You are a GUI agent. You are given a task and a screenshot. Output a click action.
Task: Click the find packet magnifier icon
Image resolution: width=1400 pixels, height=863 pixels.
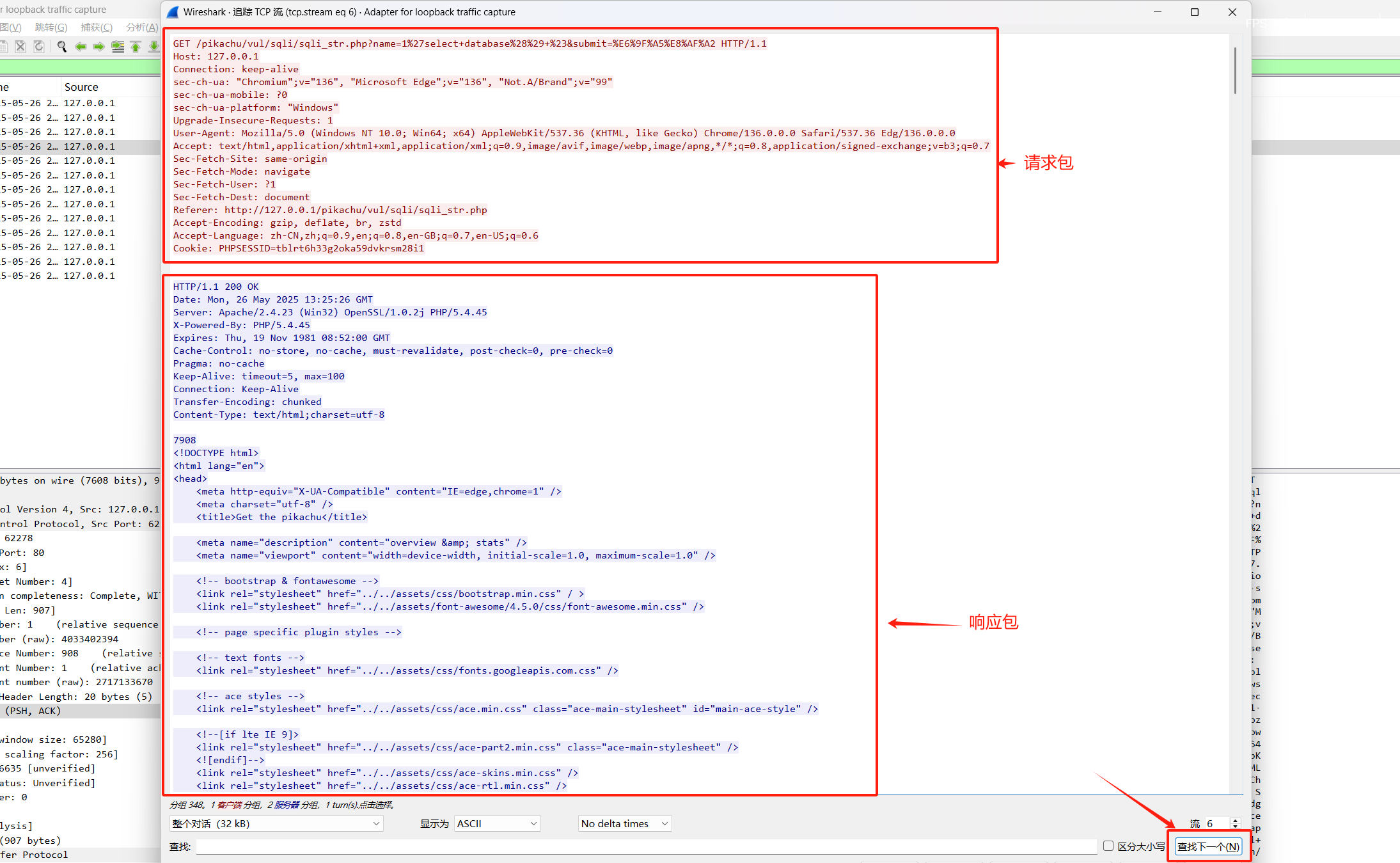pyautogui.click(x=61, y=46)
